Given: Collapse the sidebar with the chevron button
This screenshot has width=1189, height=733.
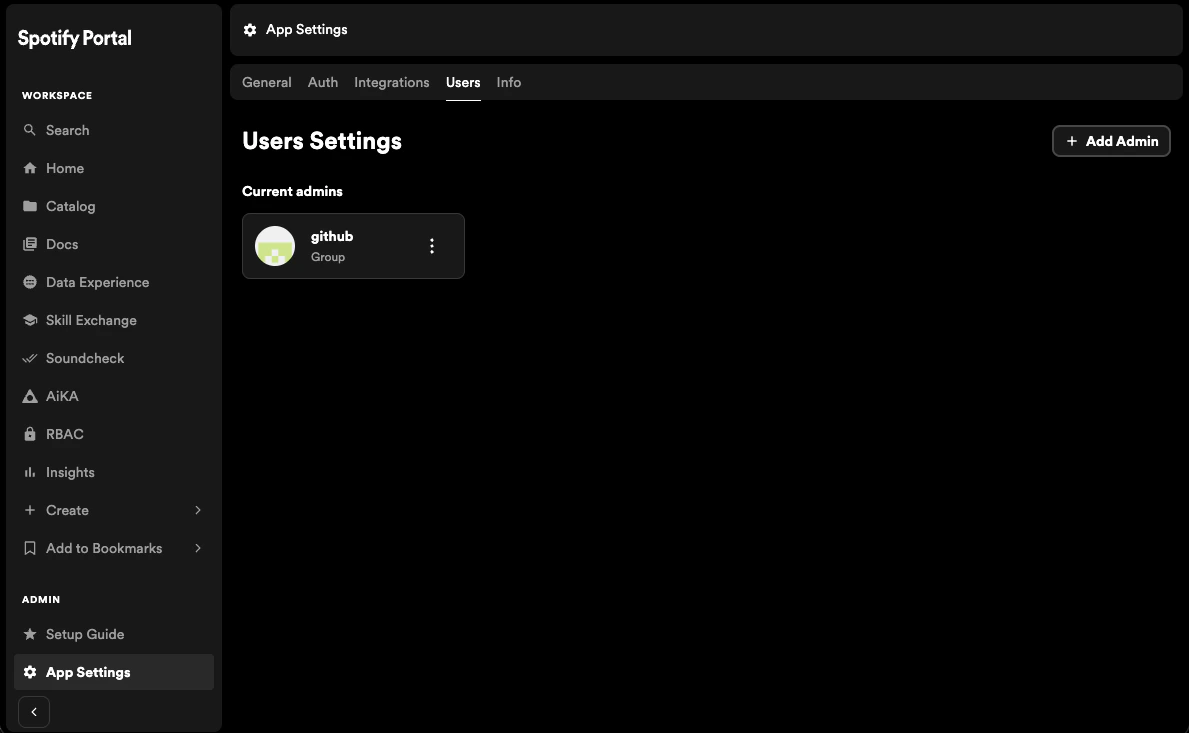Looking at the screenshot, I should (33, 712).
